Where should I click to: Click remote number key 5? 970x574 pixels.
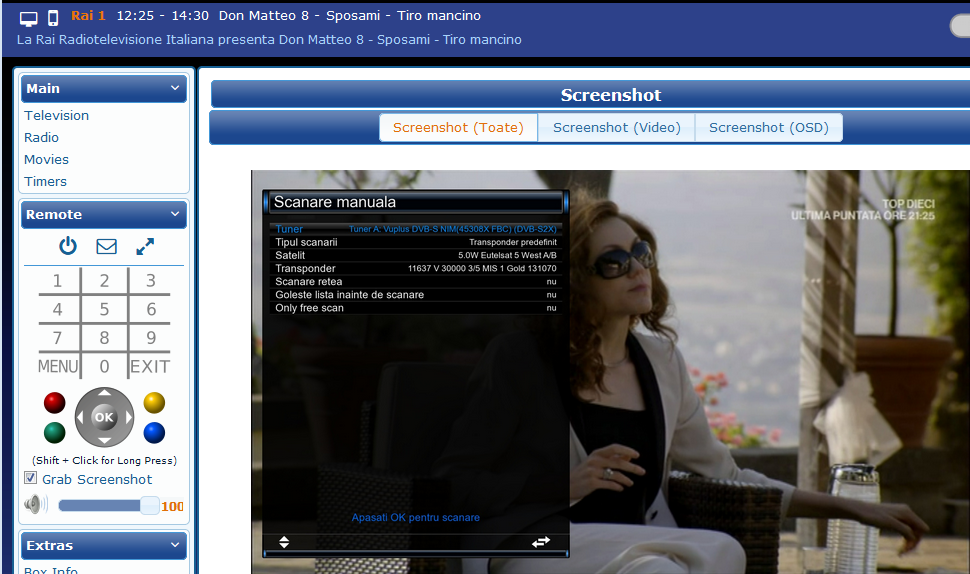coord(105,309)
